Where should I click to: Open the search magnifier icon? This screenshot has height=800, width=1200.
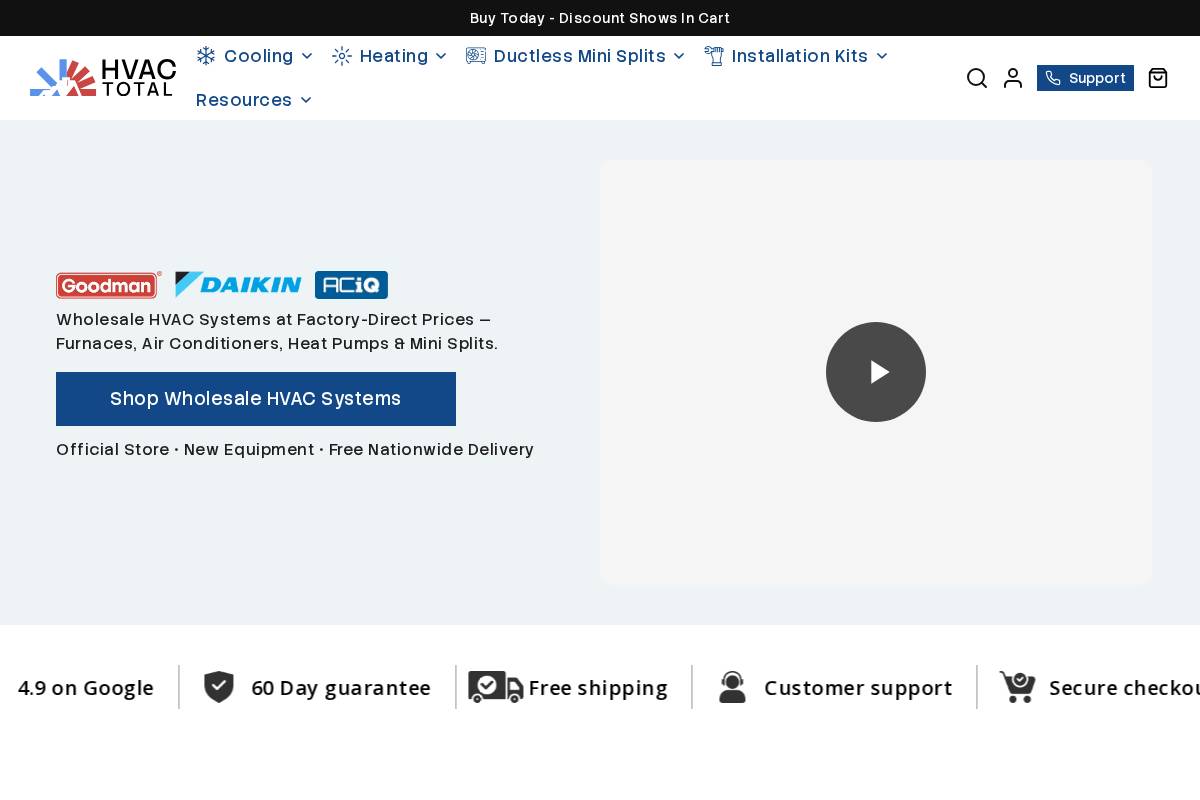[x=977, y=78]
